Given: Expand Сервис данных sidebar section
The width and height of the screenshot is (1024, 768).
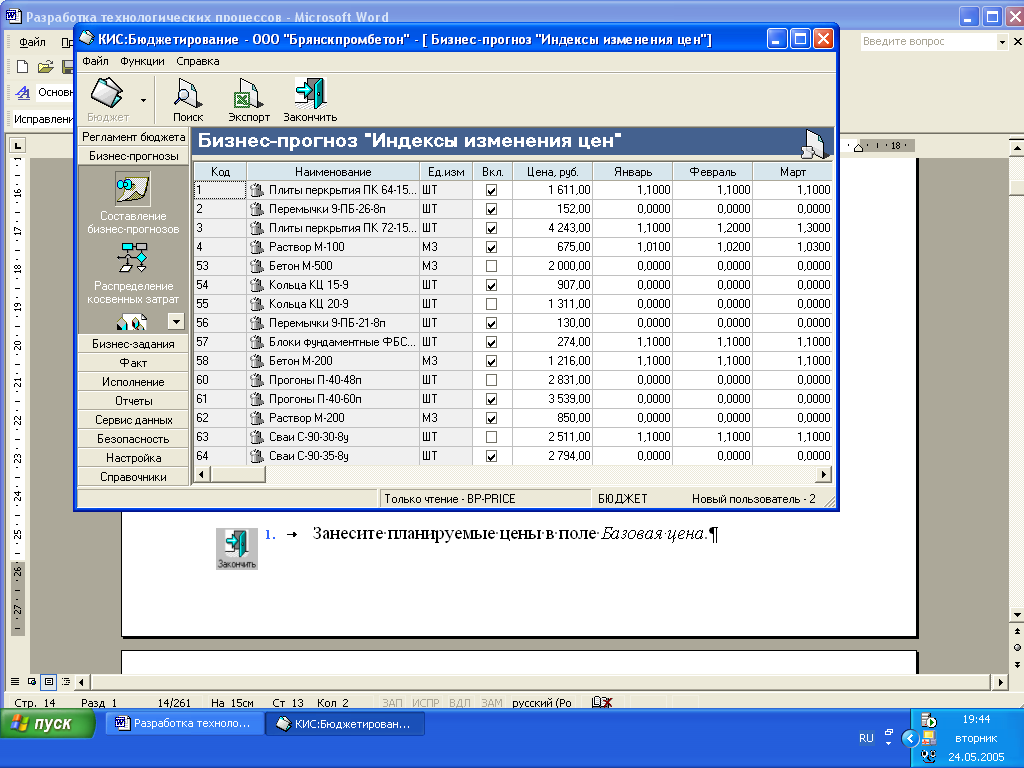Looking at the screenshot, I should point(133,420).
